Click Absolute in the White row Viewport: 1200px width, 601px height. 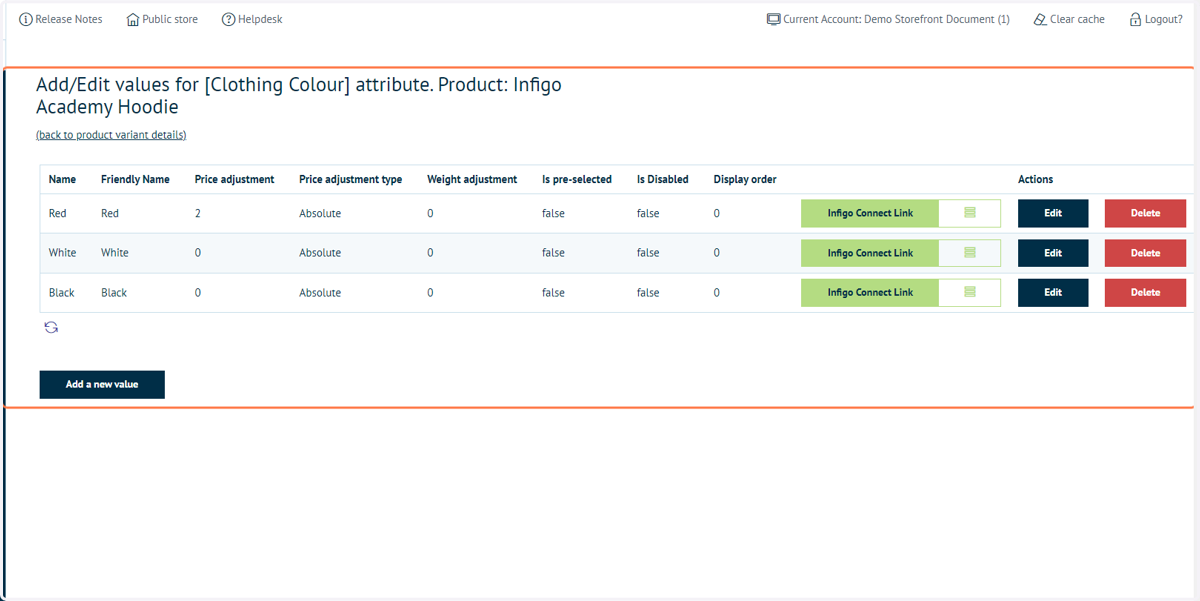point(320,253)
